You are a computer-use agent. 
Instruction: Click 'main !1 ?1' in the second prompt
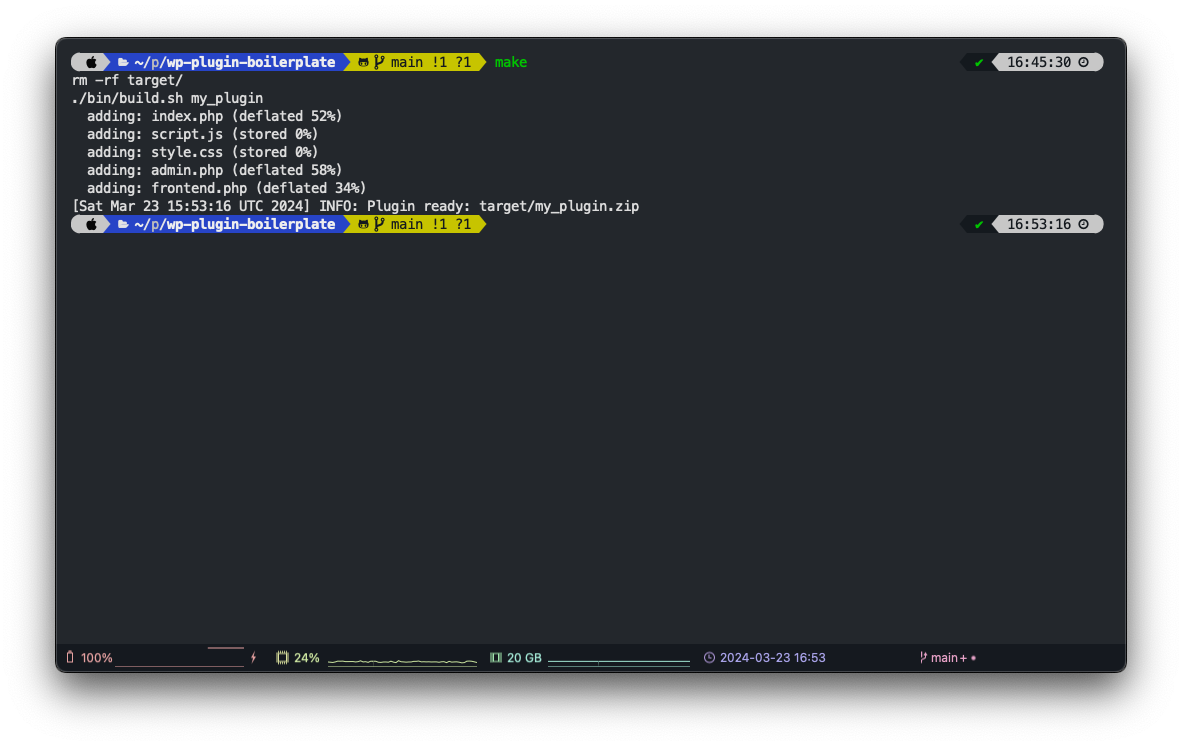pyautogui.click(x=430, y=225)
